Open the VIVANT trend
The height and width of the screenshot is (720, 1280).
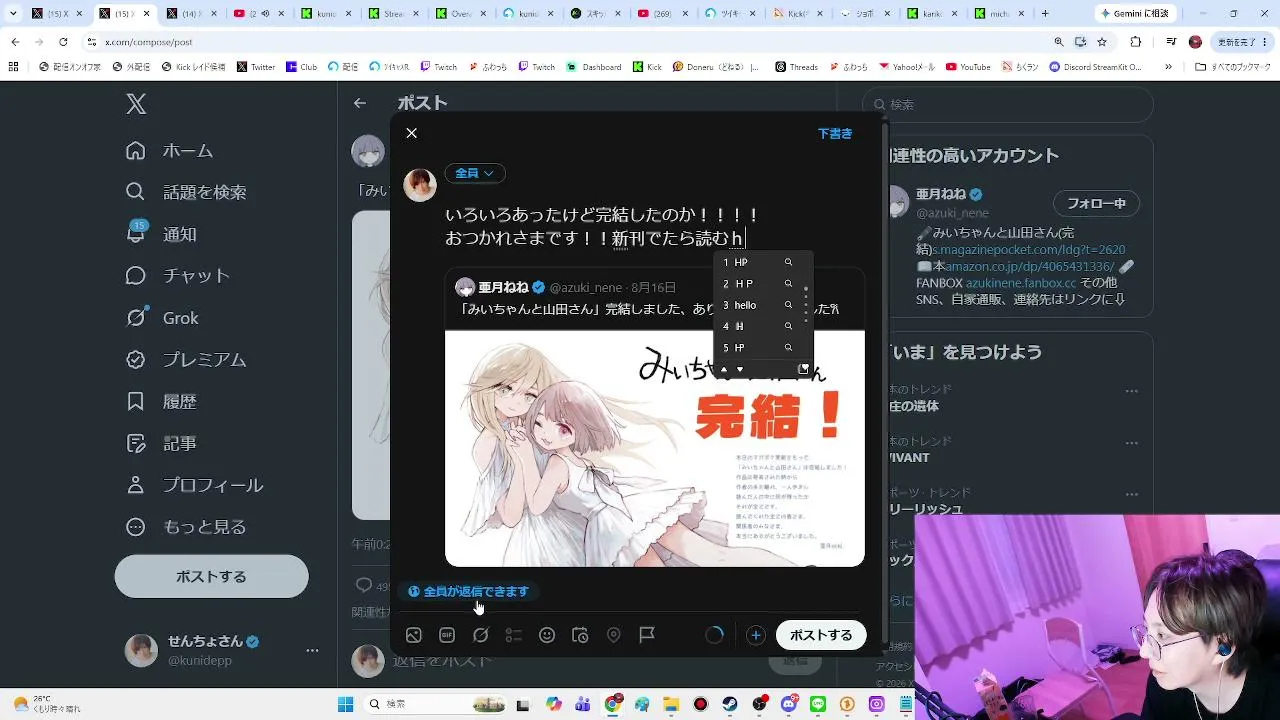[x=909, y=457]
